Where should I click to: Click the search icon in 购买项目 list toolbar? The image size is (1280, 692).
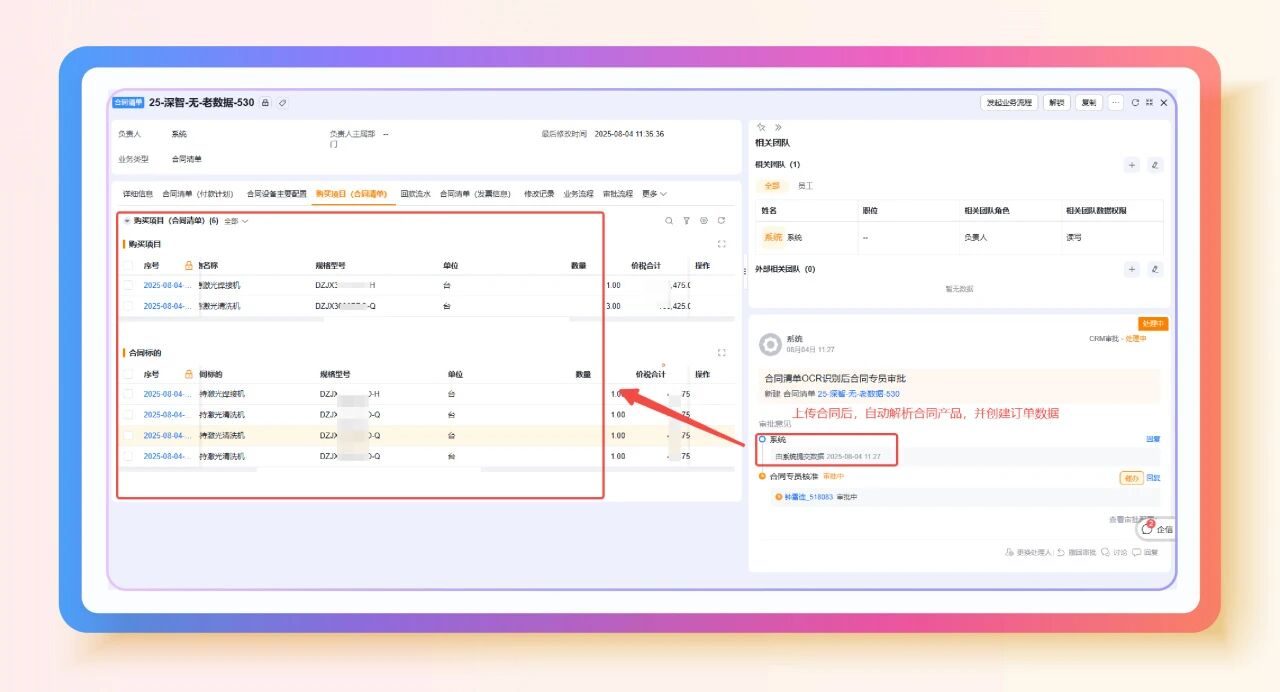click(669, 221)
